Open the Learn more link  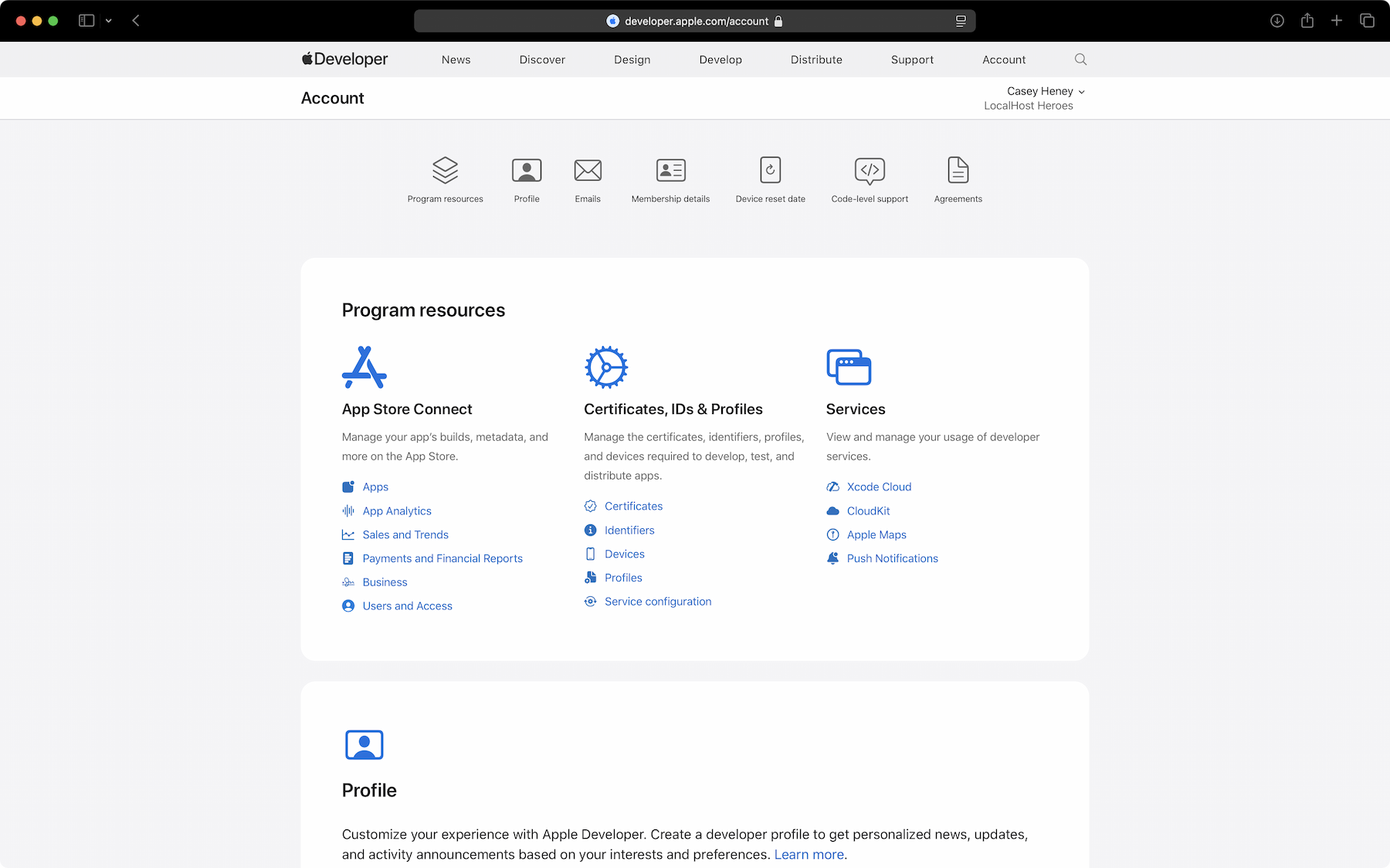[808, 854]
